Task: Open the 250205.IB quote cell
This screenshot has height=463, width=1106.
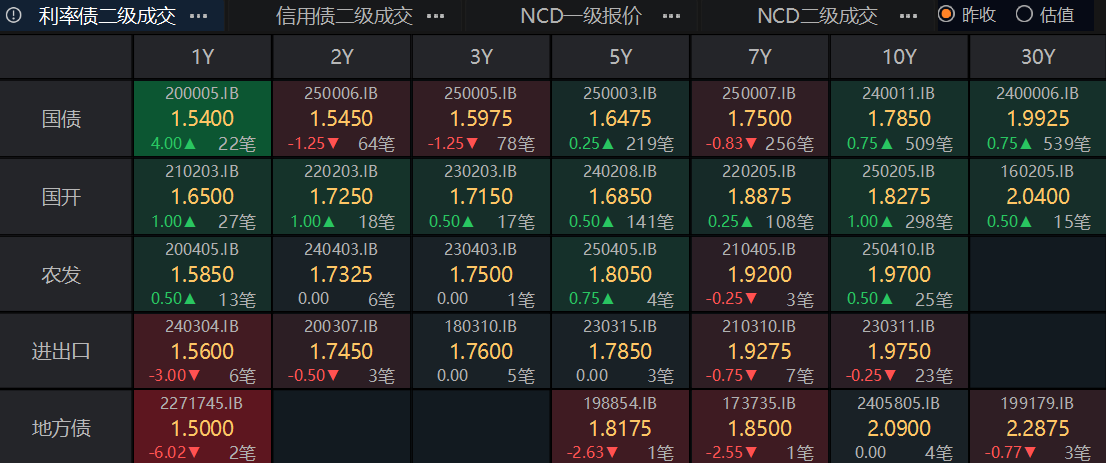Action: (x=899, y=196)
